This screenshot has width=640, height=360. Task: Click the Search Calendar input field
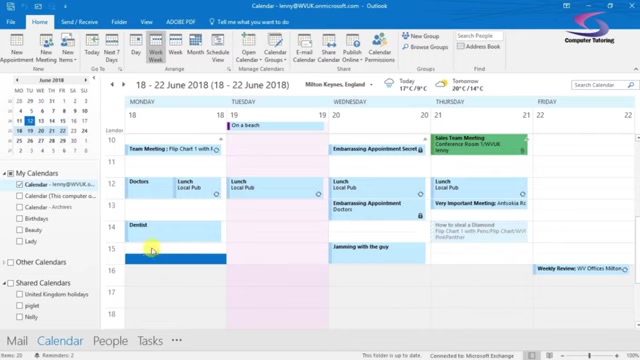599,85
